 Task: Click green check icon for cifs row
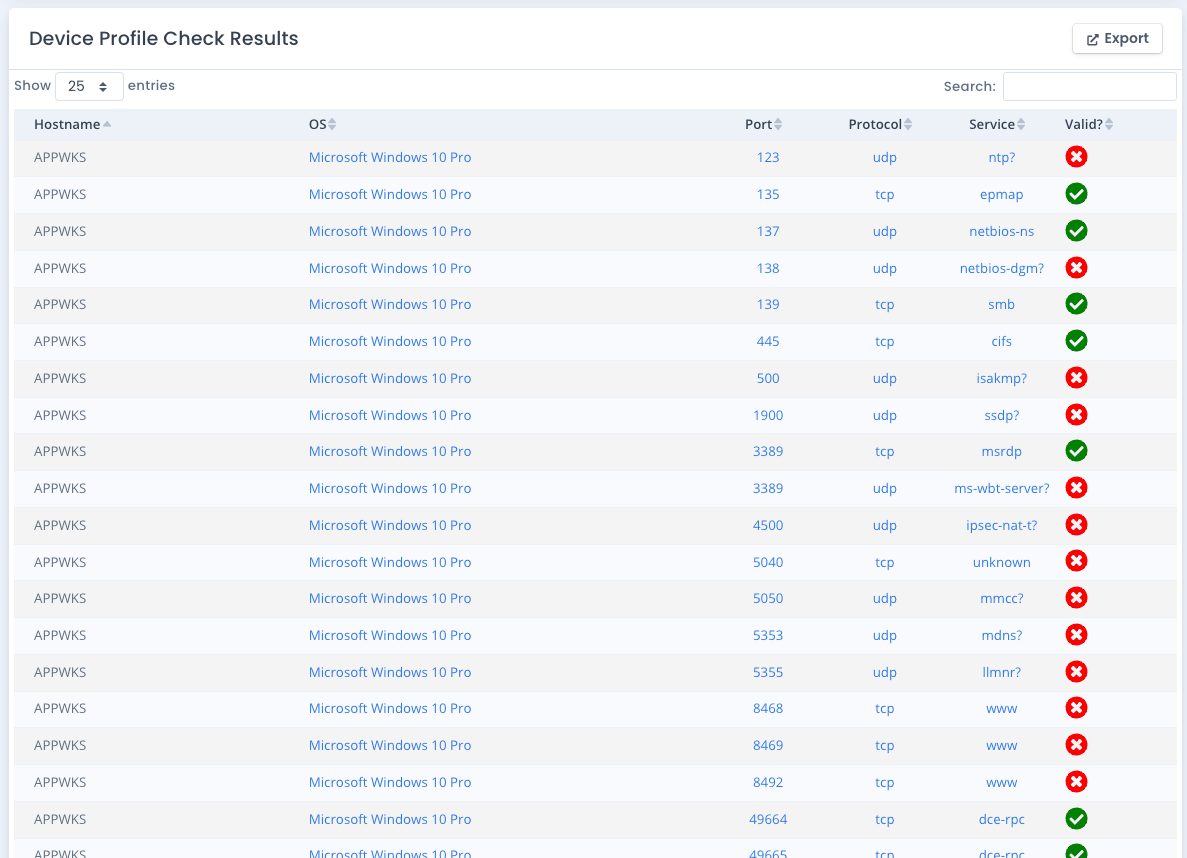[x=1076, y=341]
